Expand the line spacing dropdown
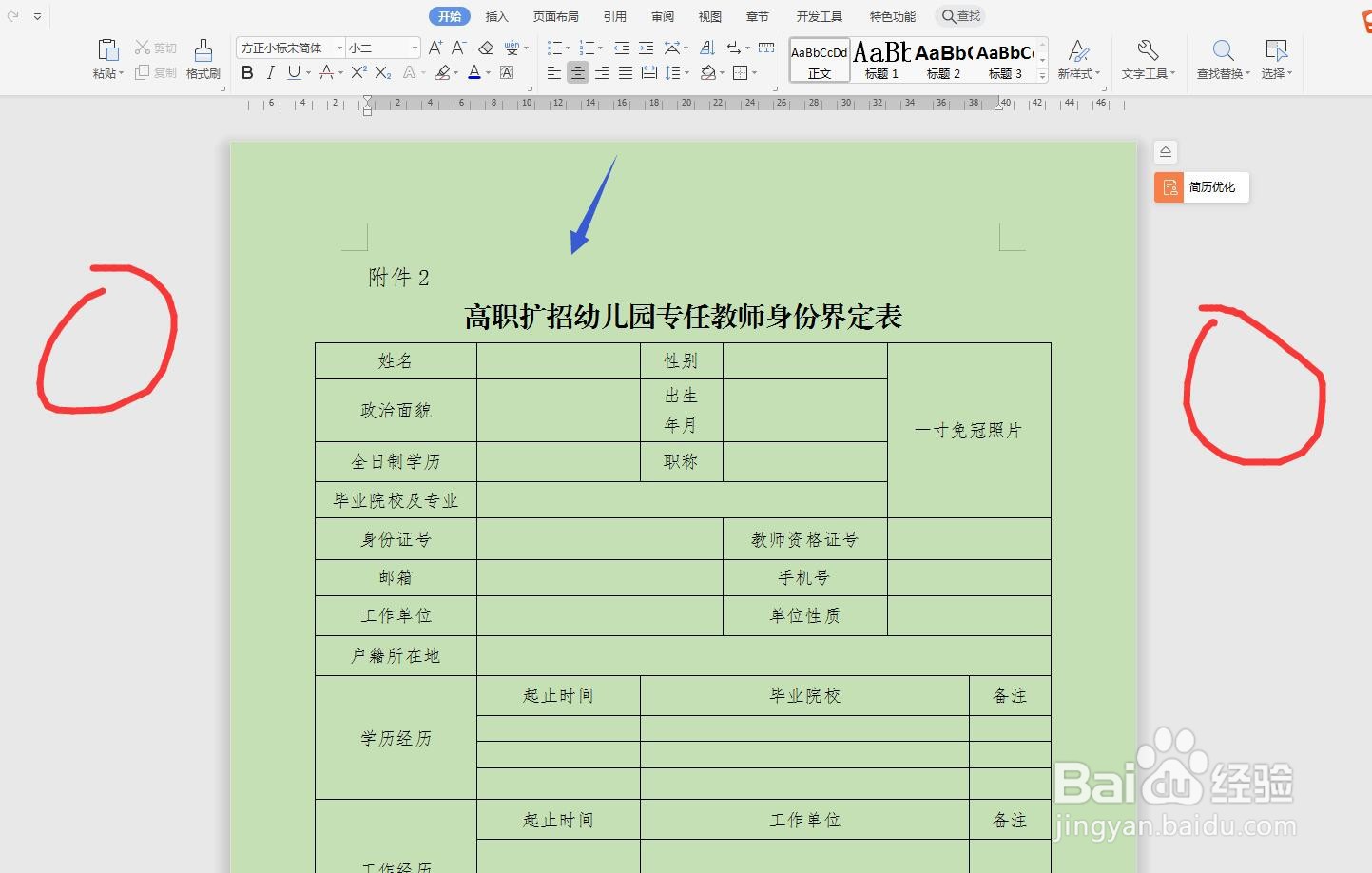 tap(686, 73)
